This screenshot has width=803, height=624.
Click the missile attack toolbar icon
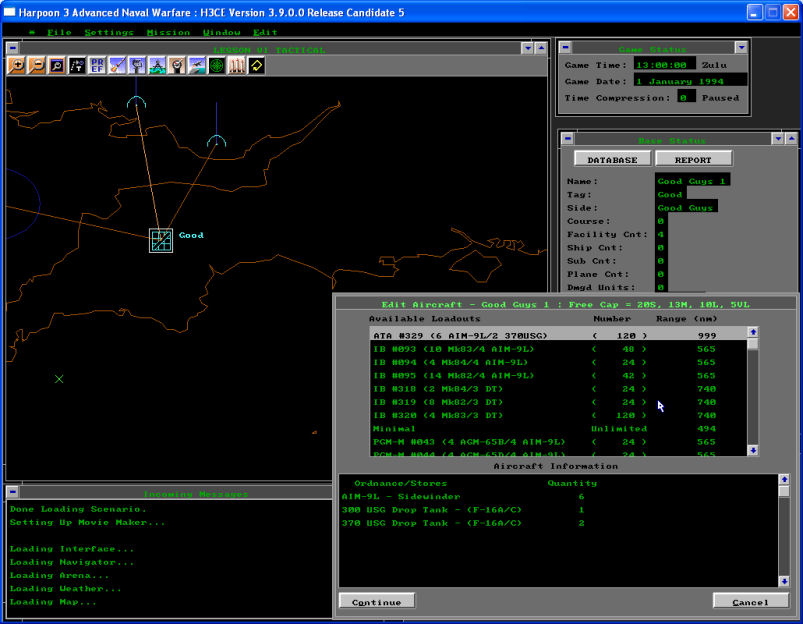(x=117, y=66)
